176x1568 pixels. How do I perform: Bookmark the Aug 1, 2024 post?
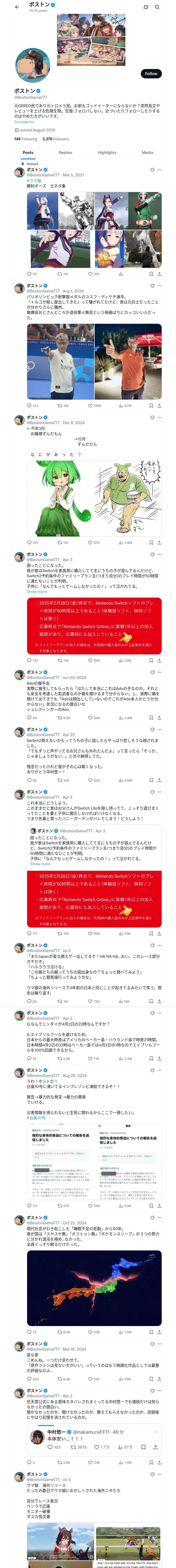point(151,405)
